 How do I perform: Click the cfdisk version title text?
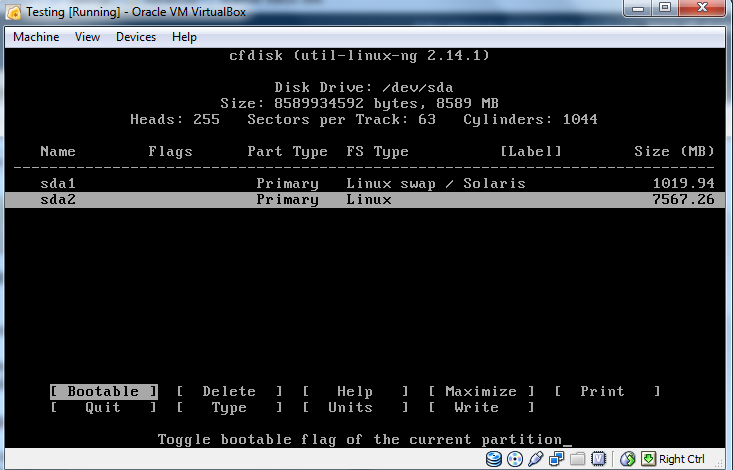tap(359, 56)
